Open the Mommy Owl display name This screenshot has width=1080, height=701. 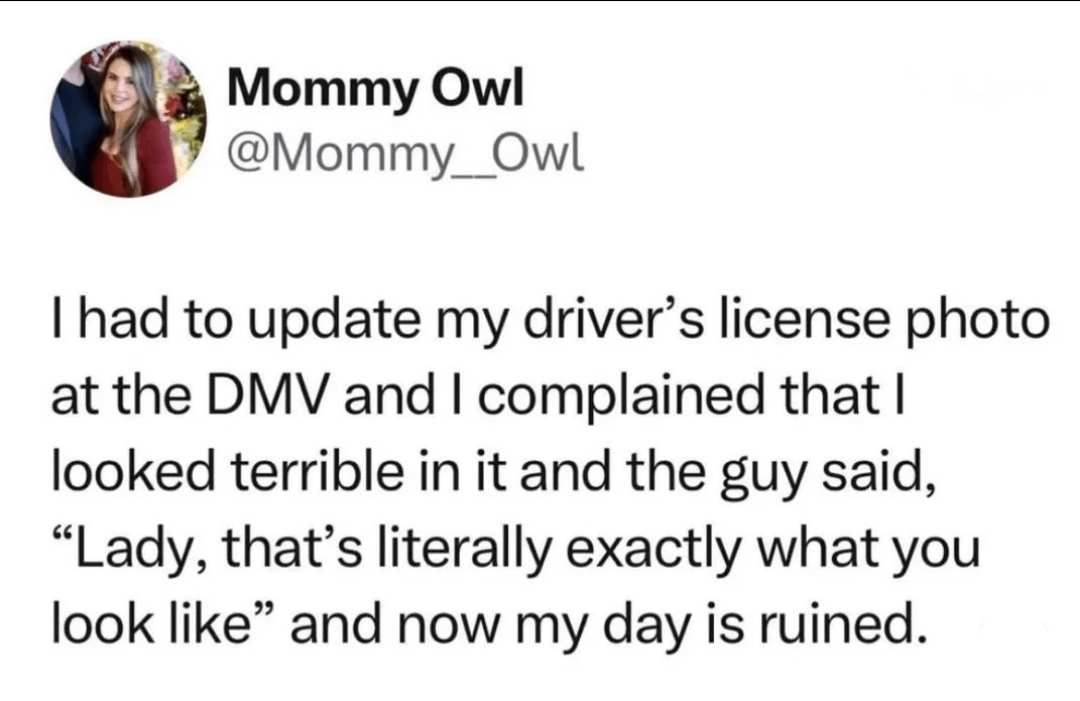click(x=375, y=93)
